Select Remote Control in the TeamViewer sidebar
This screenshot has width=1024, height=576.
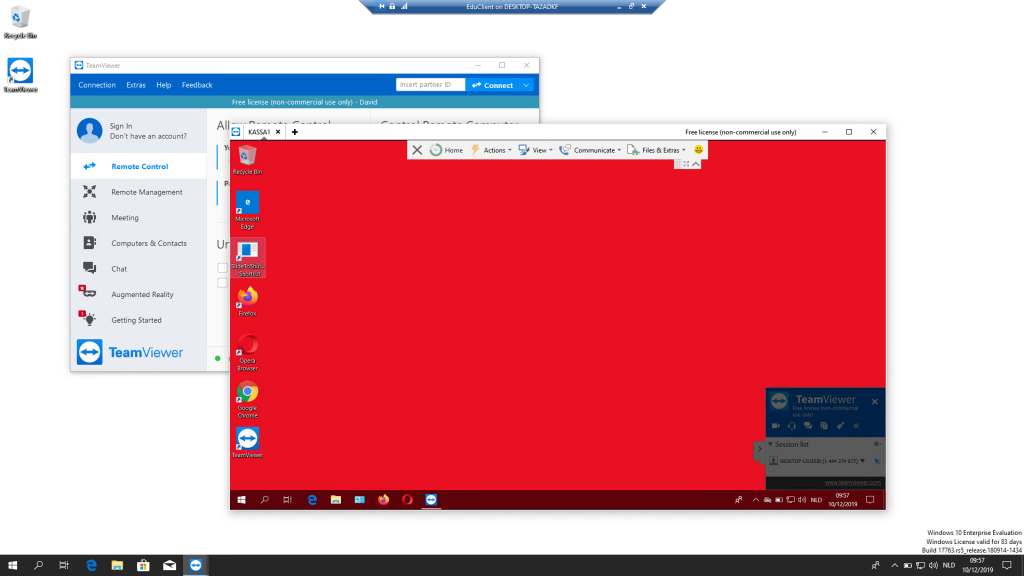pos(138,167)
